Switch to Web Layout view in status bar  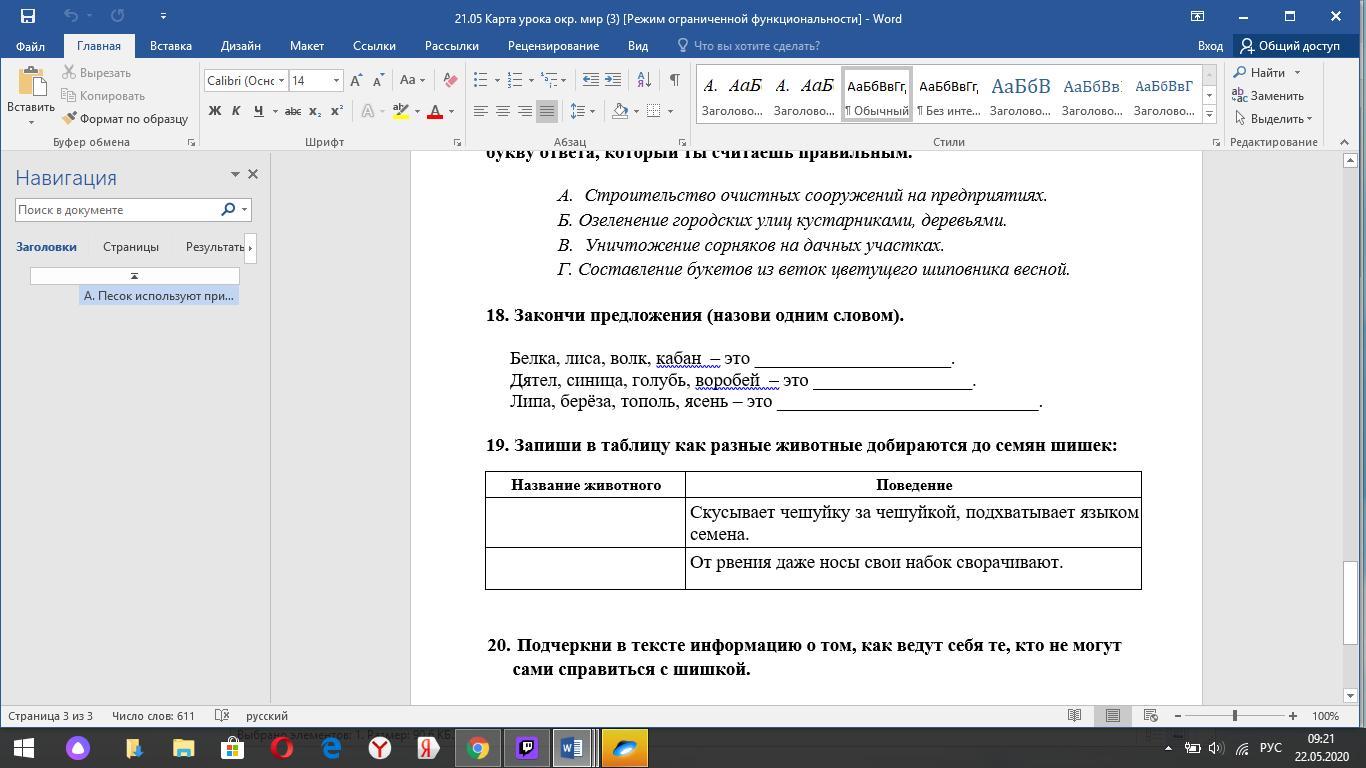[1150, 716]
